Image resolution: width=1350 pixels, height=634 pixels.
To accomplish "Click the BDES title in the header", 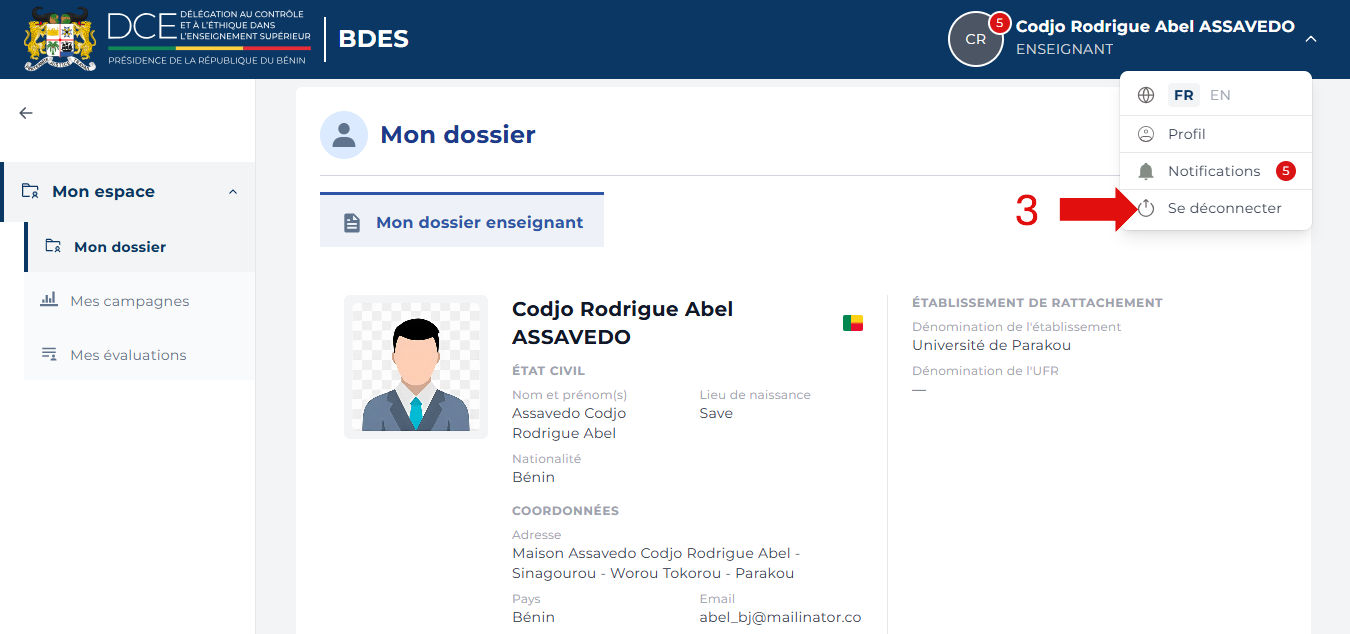I will [373, 39].
